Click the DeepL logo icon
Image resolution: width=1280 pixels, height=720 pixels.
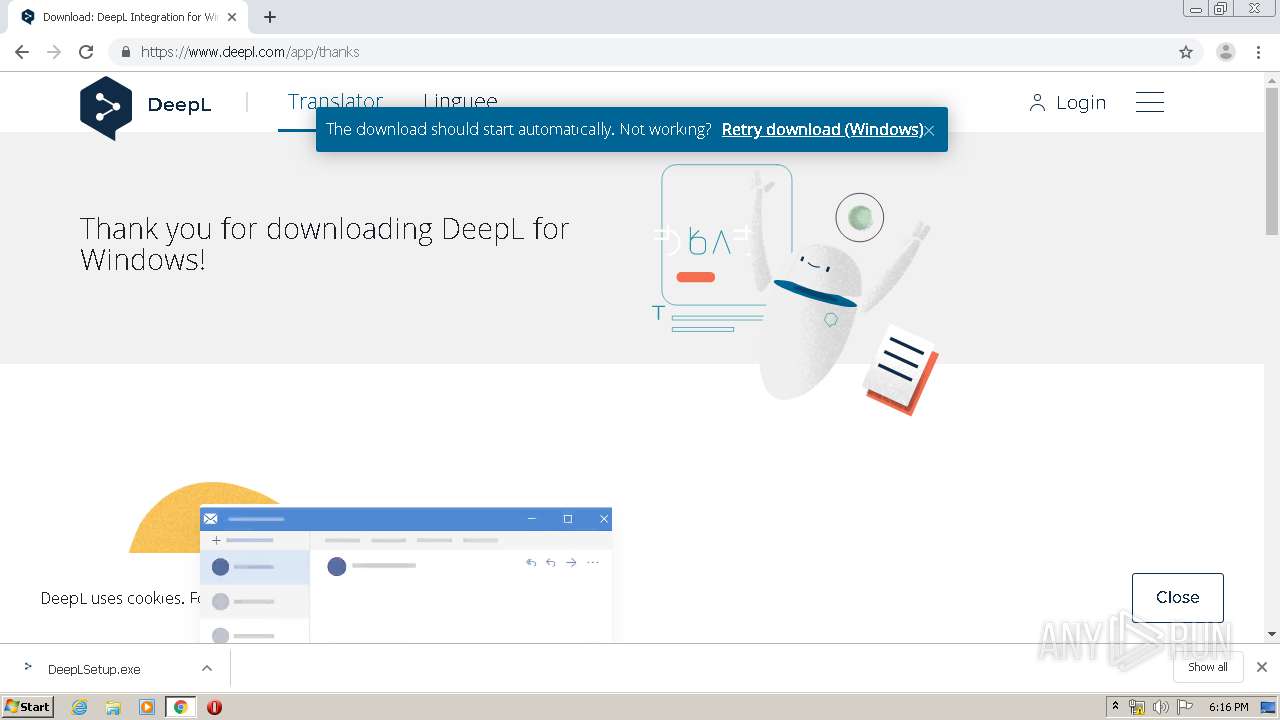[106, 106]
